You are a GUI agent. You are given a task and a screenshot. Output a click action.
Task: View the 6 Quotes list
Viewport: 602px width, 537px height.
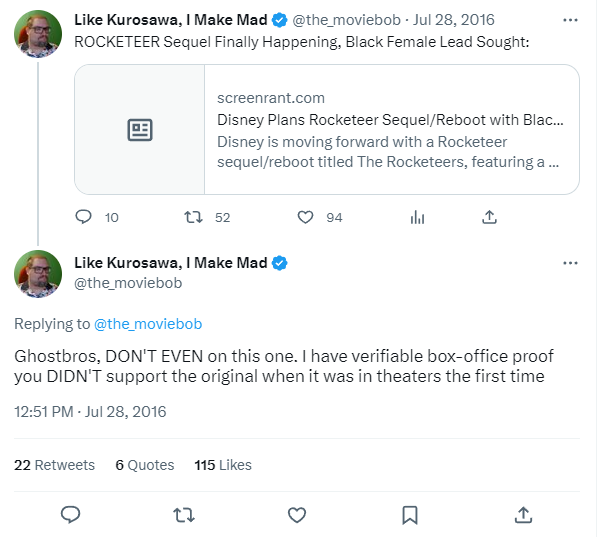click(x=145, y=465)
